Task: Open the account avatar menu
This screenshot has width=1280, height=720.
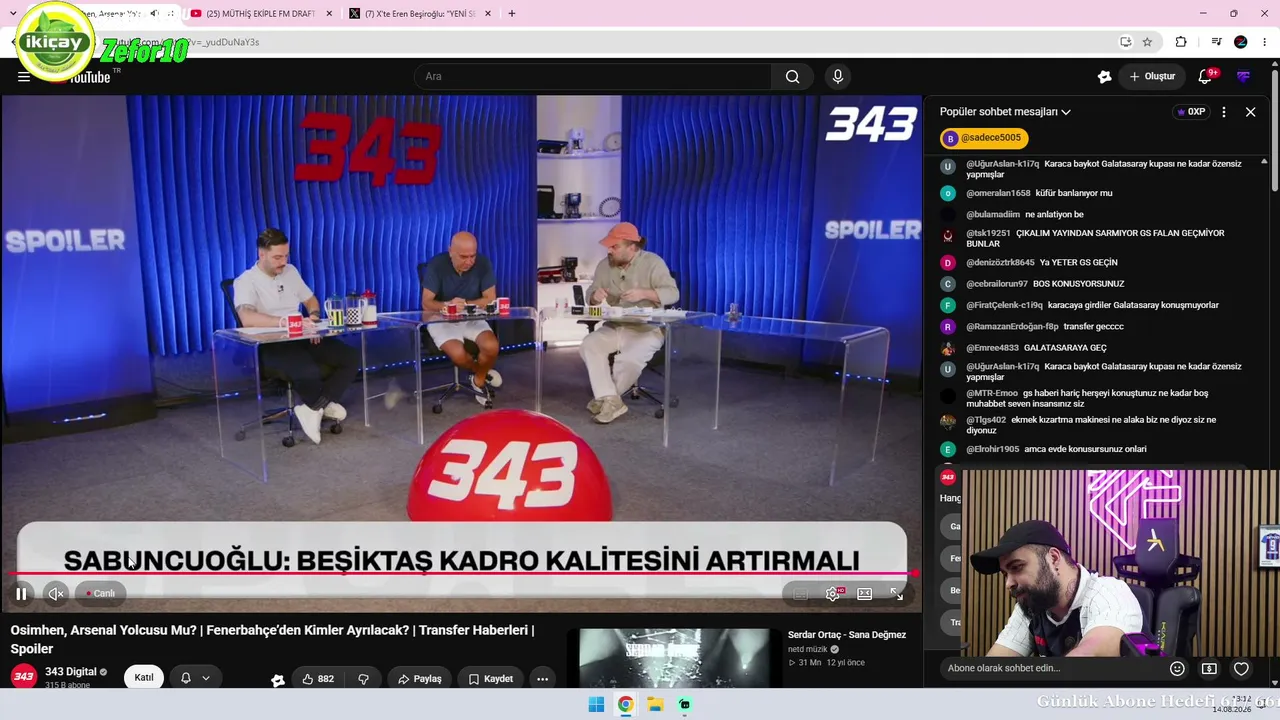Action: (1244, 77)
